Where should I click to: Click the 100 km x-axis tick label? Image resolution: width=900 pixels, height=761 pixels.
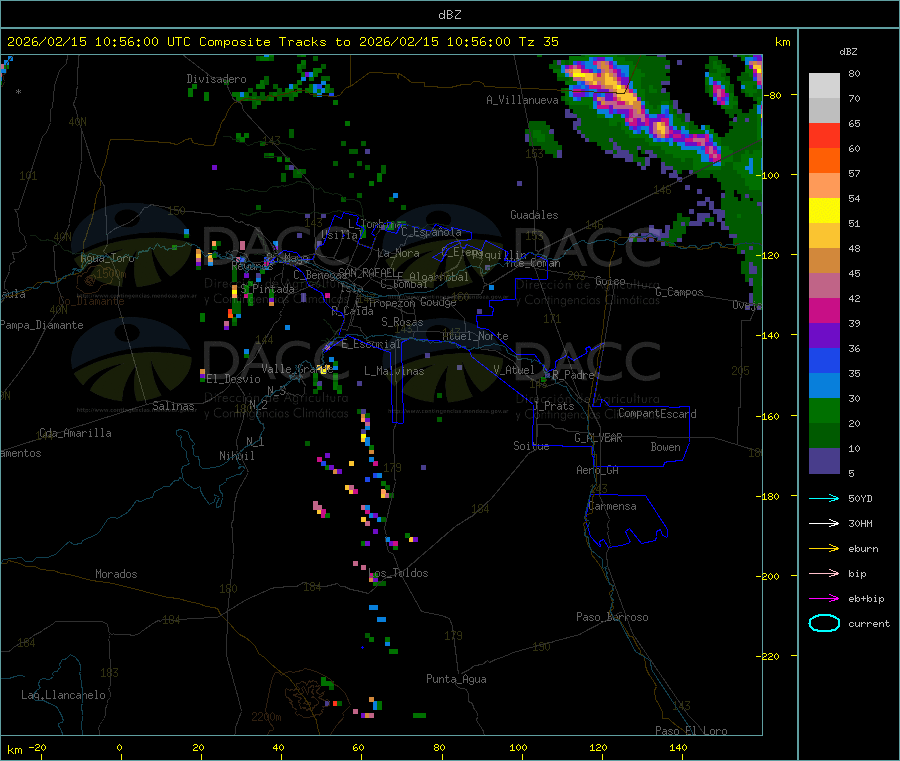[x=518, y=747]
